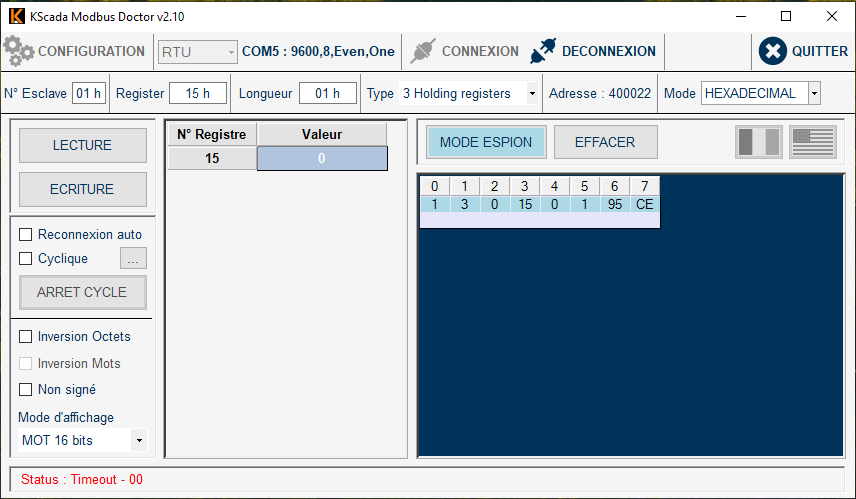
Task: Click the Connexion plug icon
Action: coord(424,51)
